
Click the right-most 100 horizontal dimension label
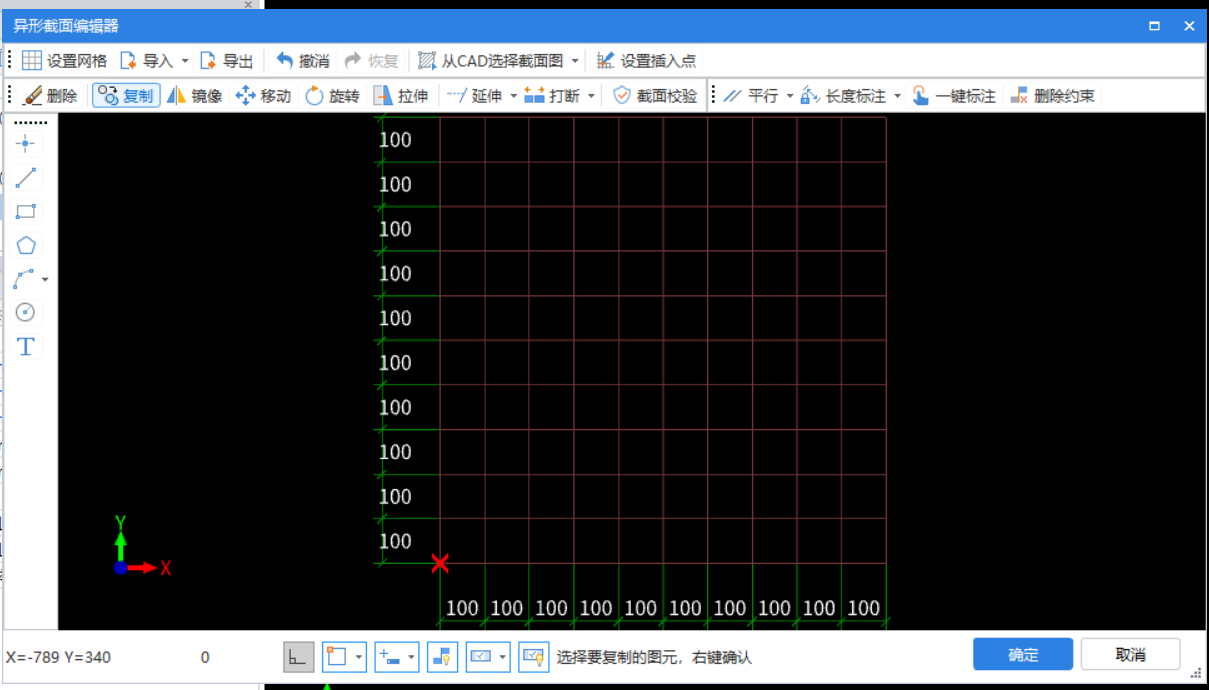[x=864, y=608]
